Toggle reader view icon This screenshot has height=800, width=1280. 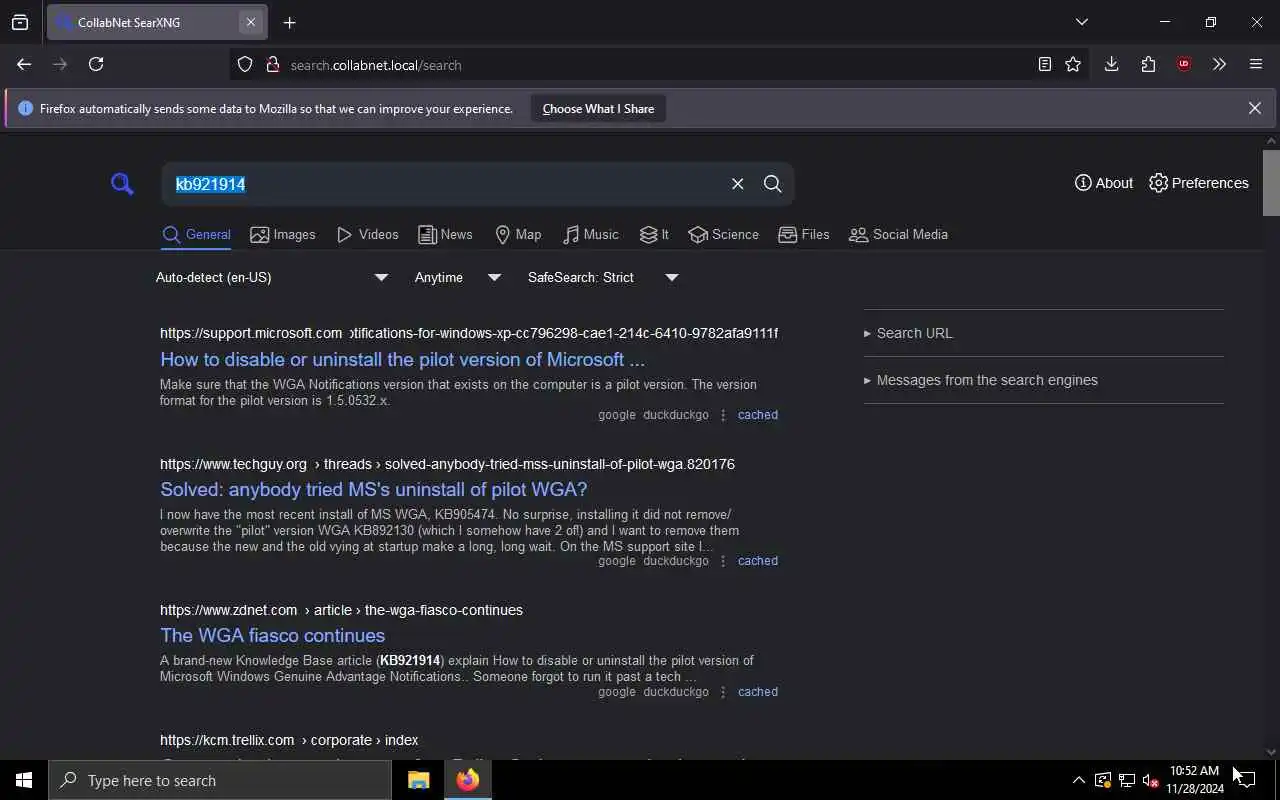(1044, 64)
